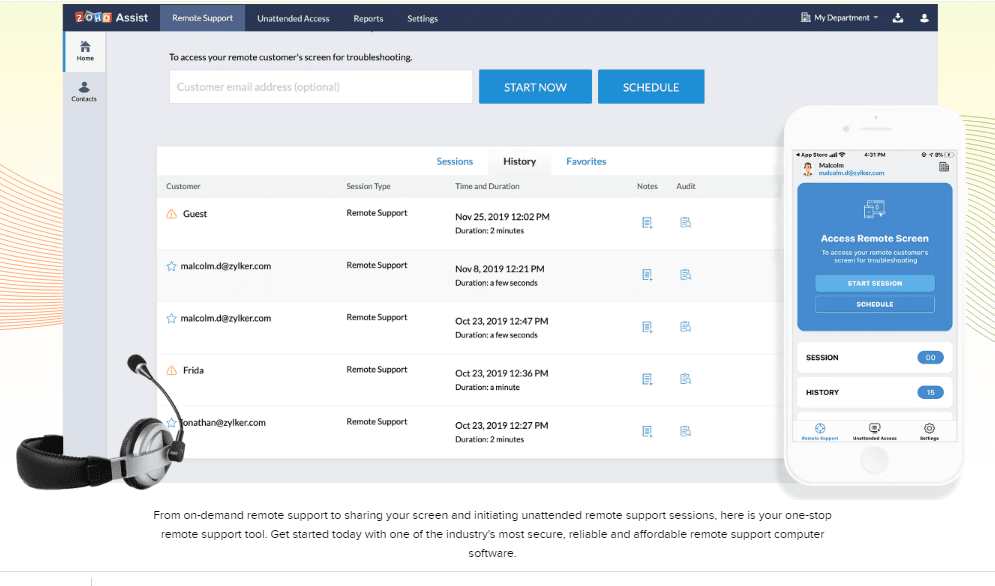This screenshot has height=586, width=995.
Task: Expand the My Department dropdown
Action: coord(840,18)
